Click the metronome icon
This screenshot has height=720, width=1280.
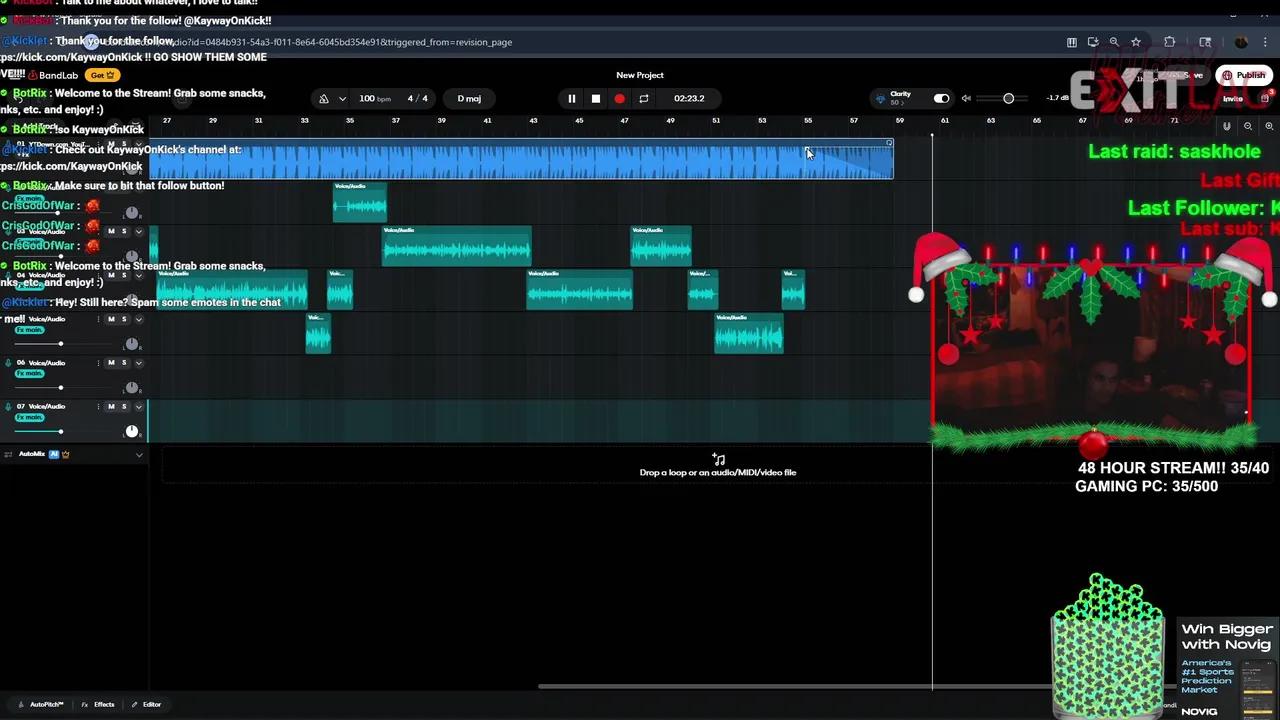pyautogui.click(x=323, y=98)
